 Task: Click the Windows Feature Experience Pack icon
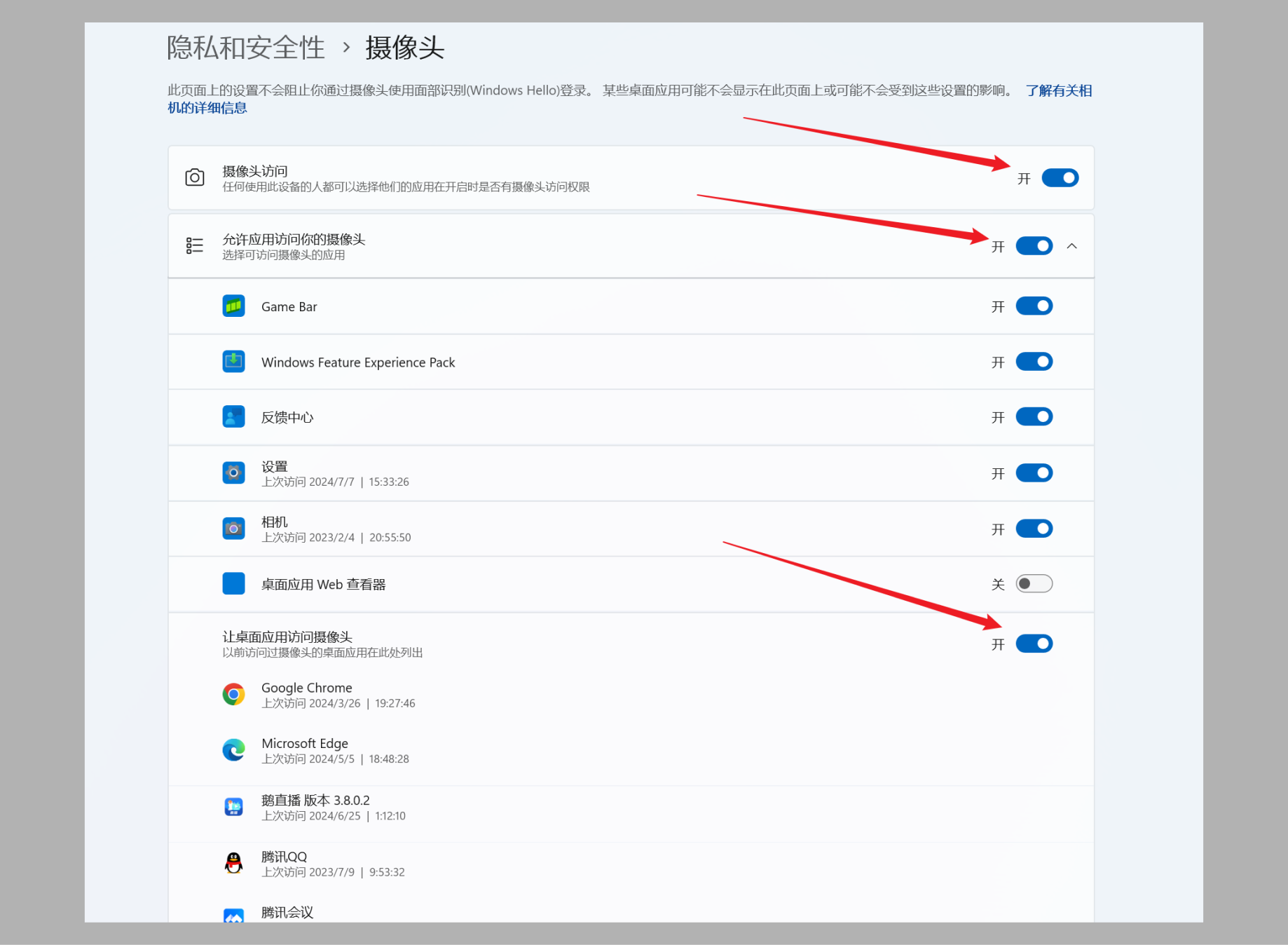(233, 362)
